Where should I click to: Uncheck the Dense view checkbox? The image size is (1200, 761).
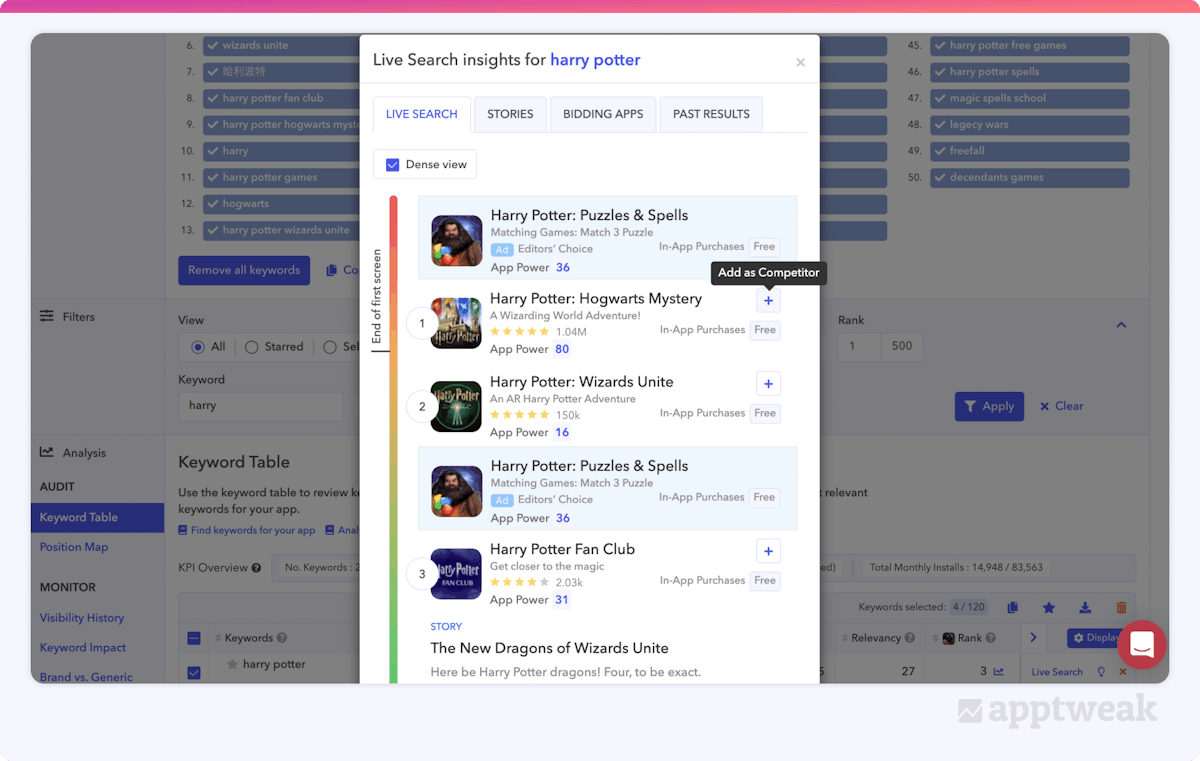click(393, 165)
